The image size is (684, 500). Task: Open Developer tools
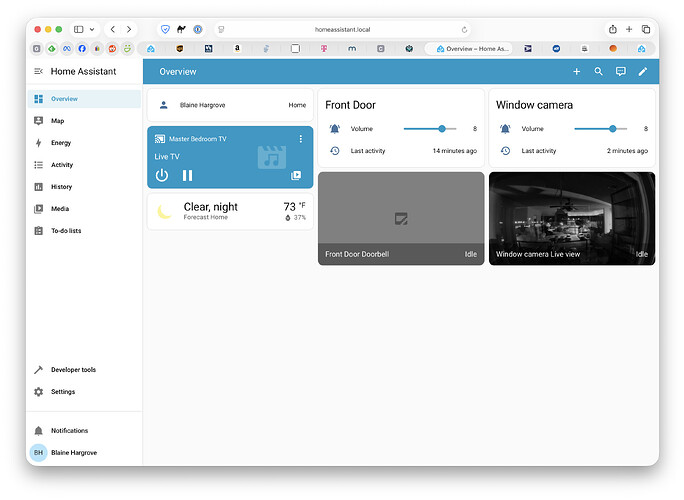click(x=85, y=370)
